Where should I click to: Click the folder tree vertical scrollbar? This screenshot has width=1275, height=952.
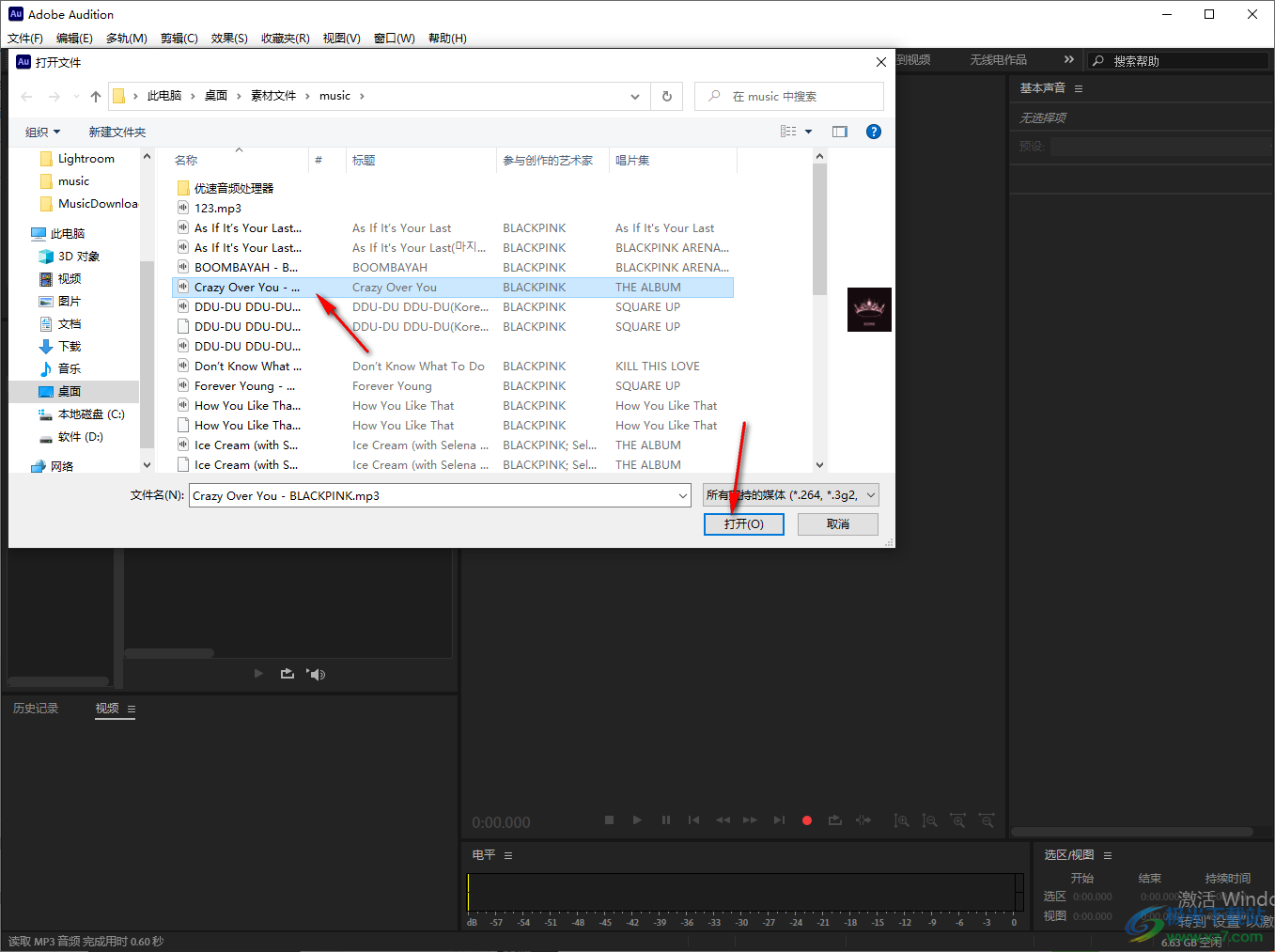[x=147, y=355]
